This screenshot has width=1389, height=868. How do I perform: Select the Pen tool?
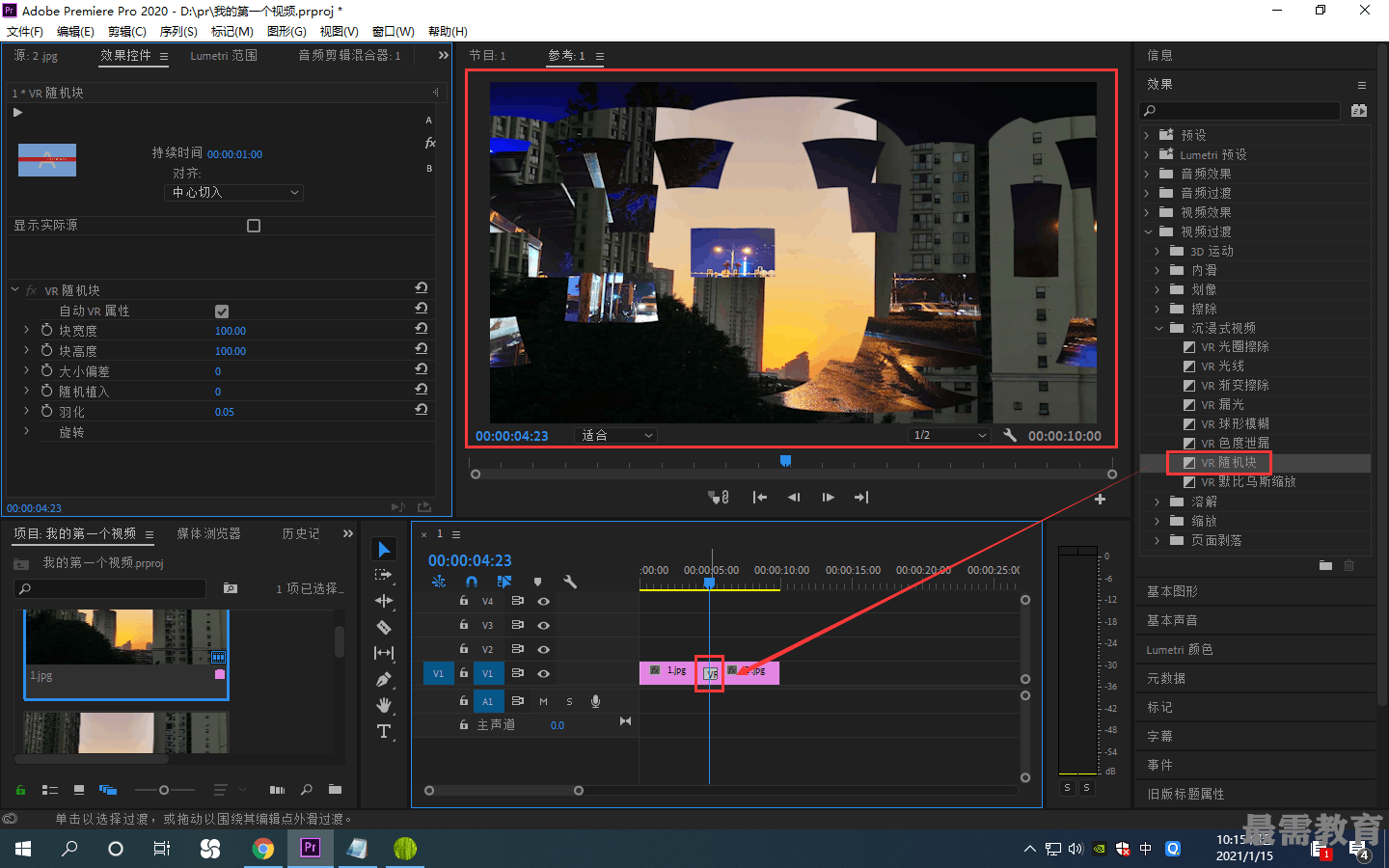(x=384, y=679)
